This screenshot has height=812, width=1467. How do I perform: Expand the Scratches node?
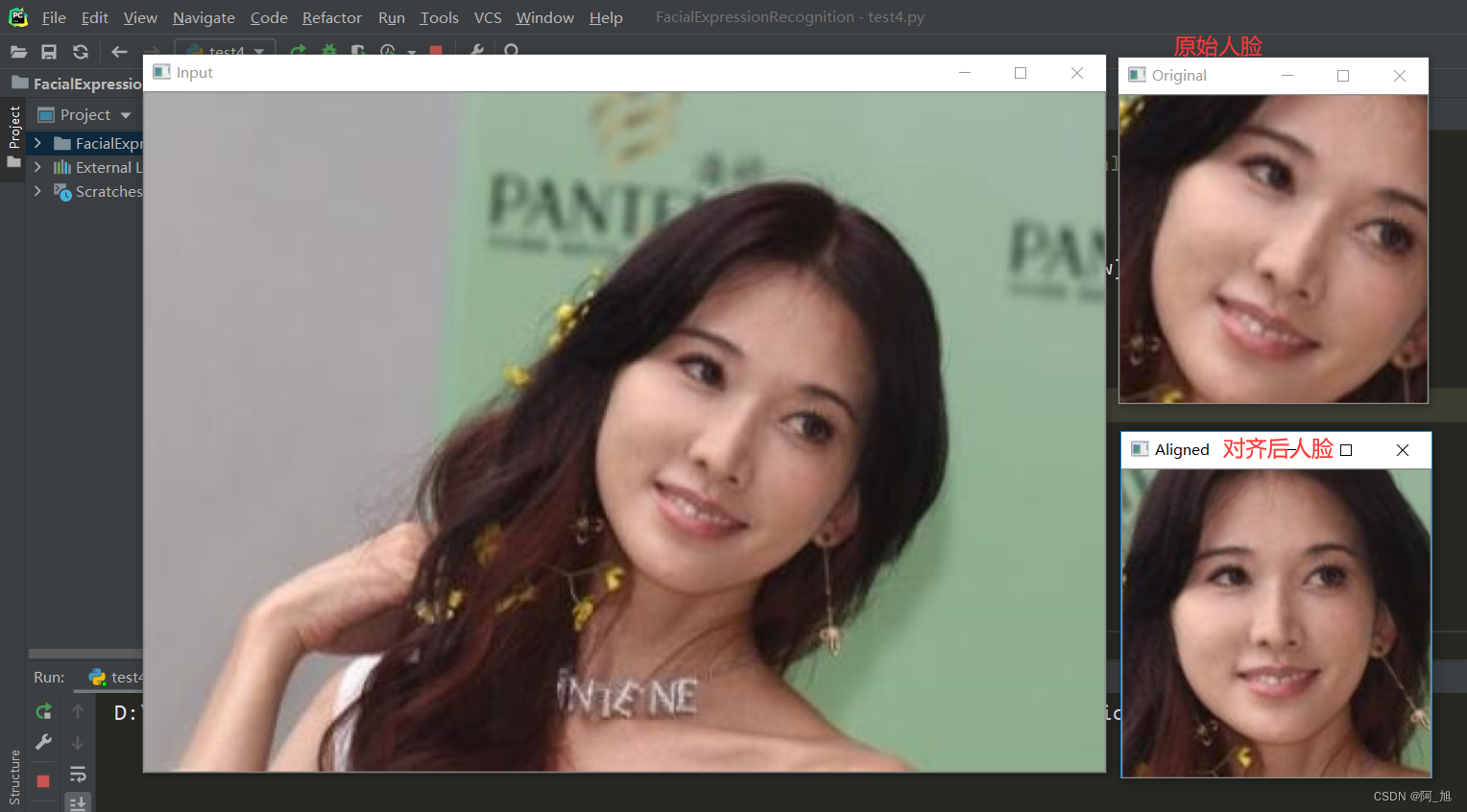click(37, 191)
